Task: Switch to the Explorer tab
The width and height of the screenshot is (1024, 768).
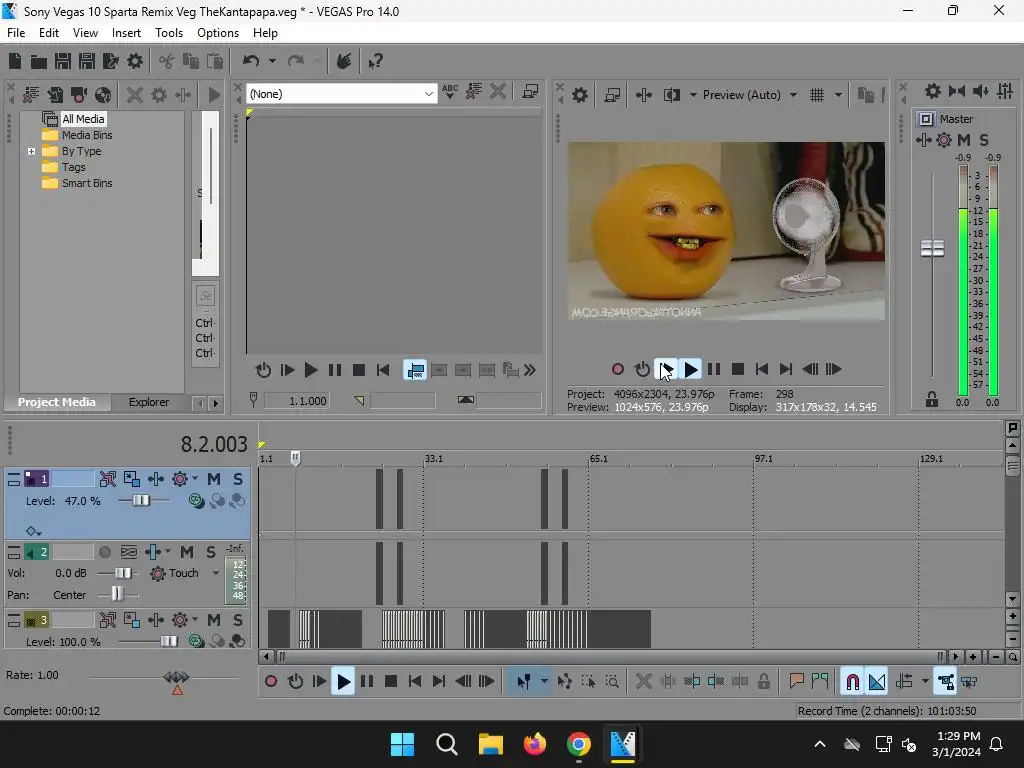Action: (x=149, y=402)
